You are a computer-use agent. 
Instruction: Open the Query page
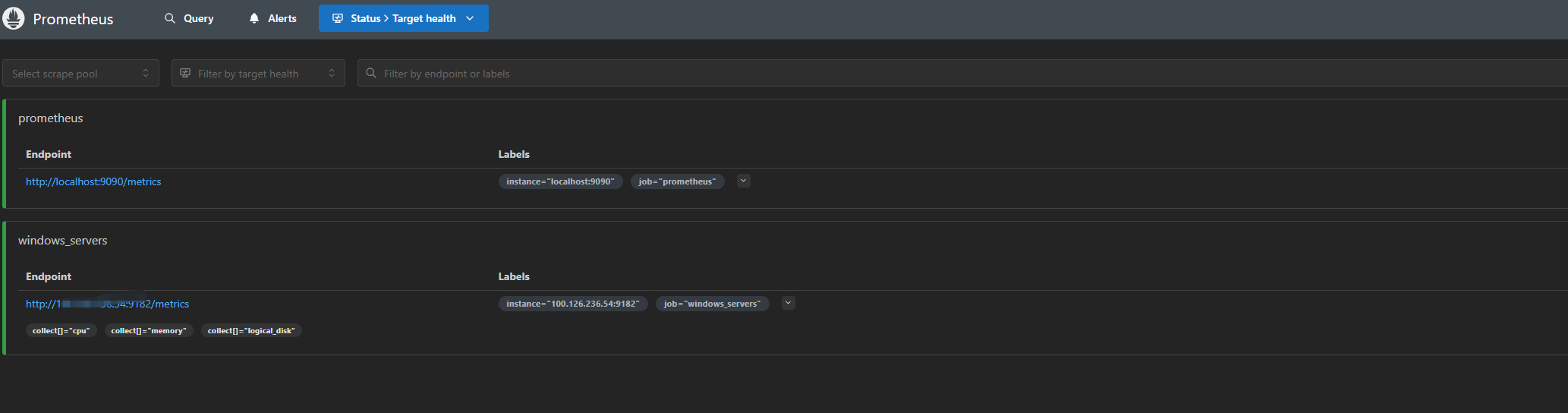click(189, 18)
